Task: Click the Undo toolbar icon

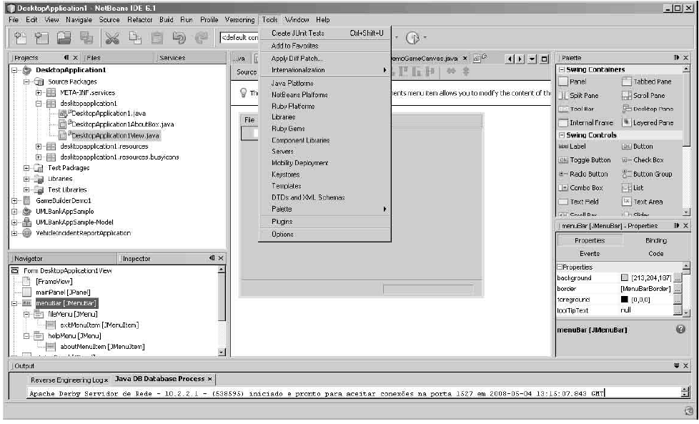Action: 180,38
